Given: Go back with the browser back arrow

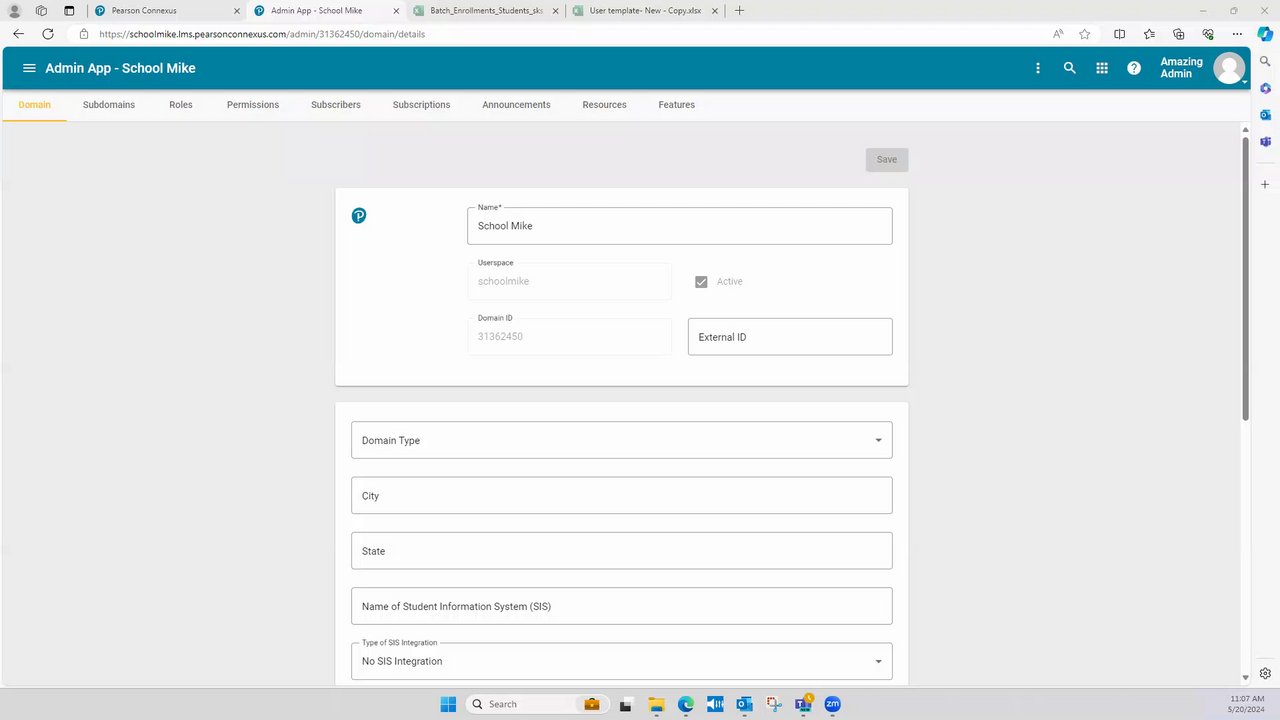Looking at the screenshot, I should tap(18, 33).
